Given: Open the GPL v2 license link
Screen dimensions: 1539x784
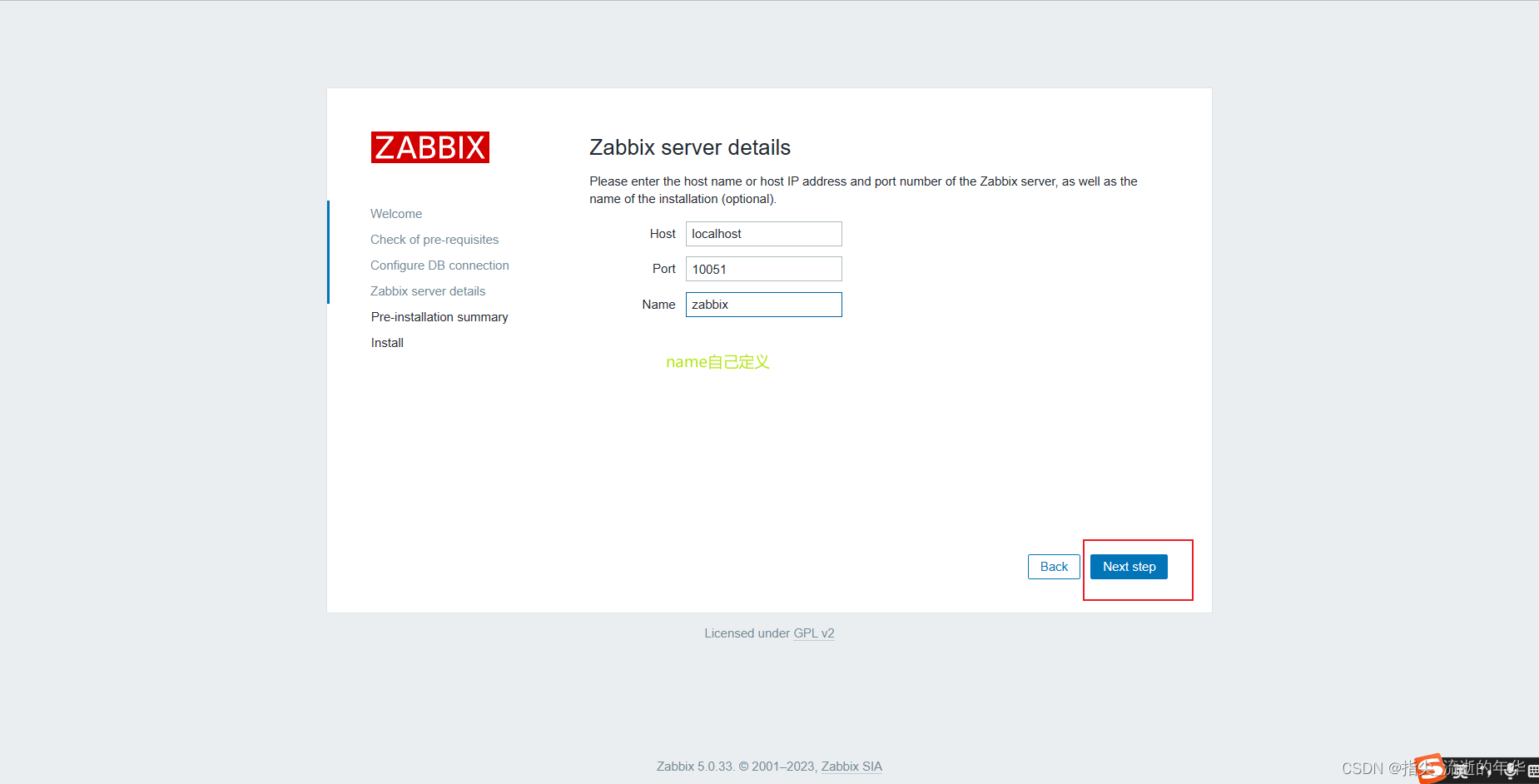Looking at the screenshot, I should pos(814,633).
